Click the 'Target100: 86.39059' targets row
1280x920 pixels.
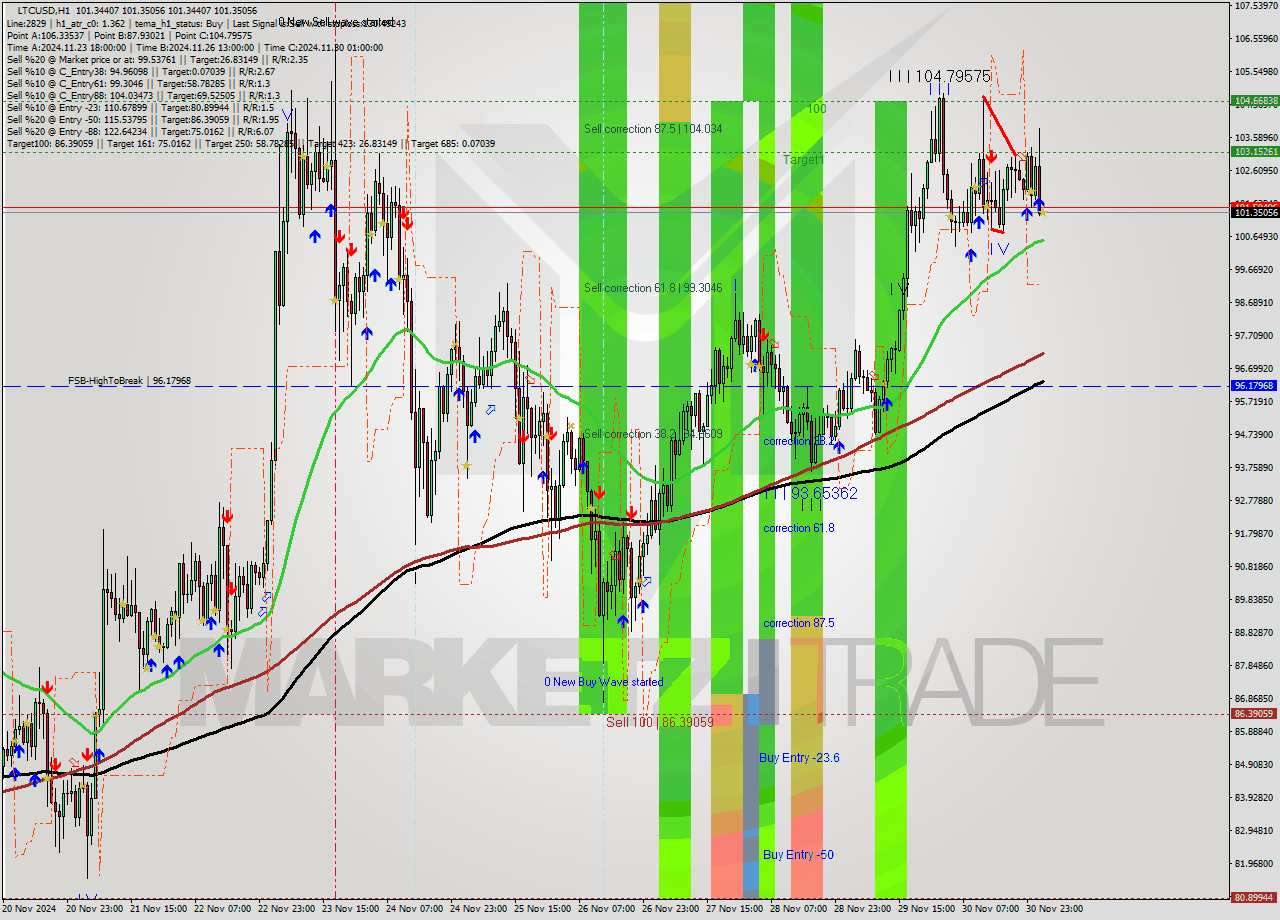[x=250, y=144]
